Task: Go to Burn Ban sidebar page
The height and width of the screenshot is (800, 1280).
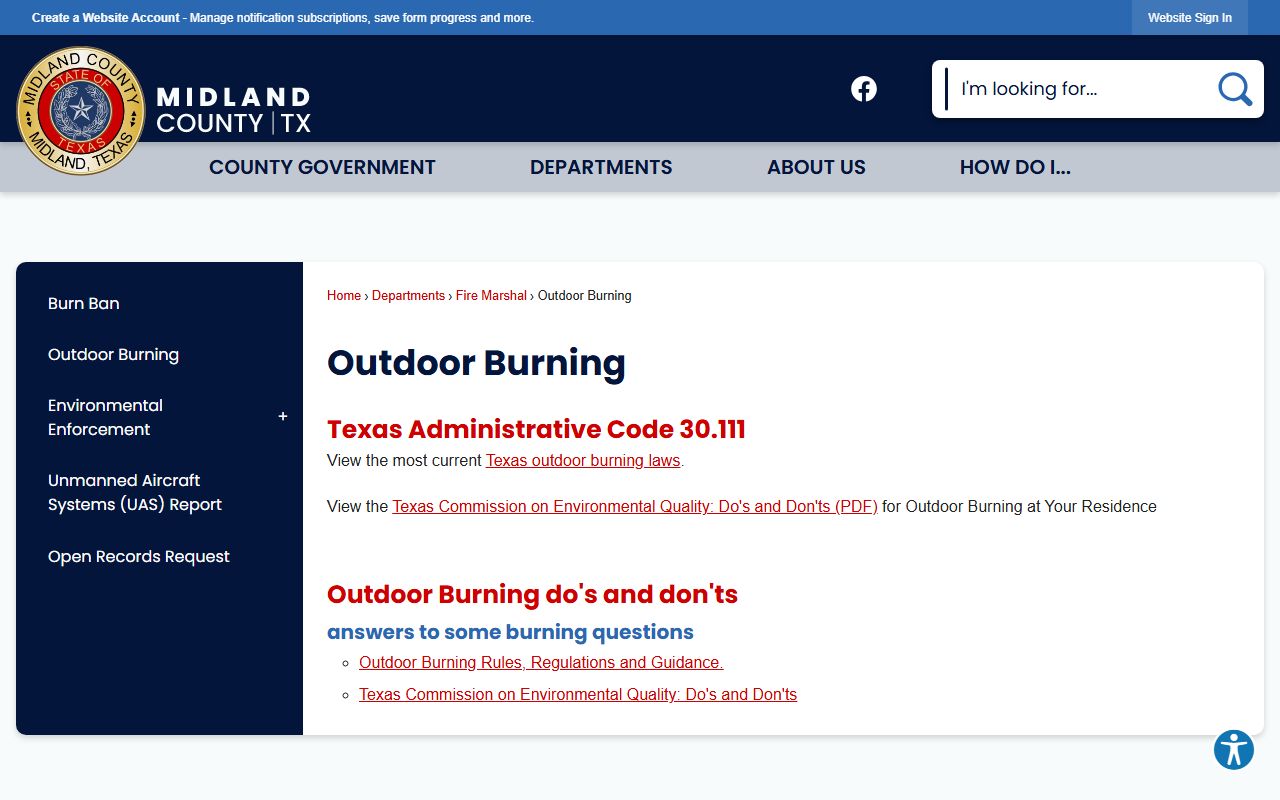Action: [84, 304]
